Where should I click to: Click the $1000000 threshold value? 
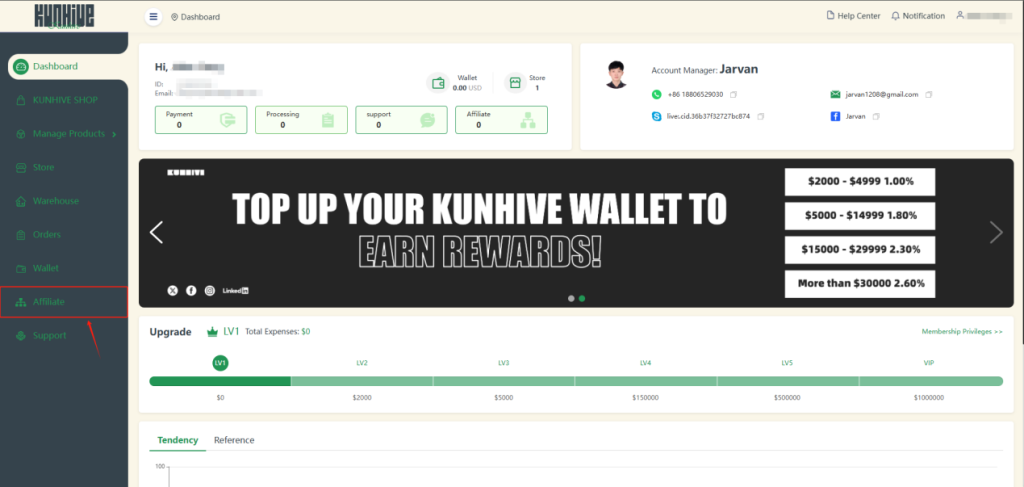click(929, 398)
